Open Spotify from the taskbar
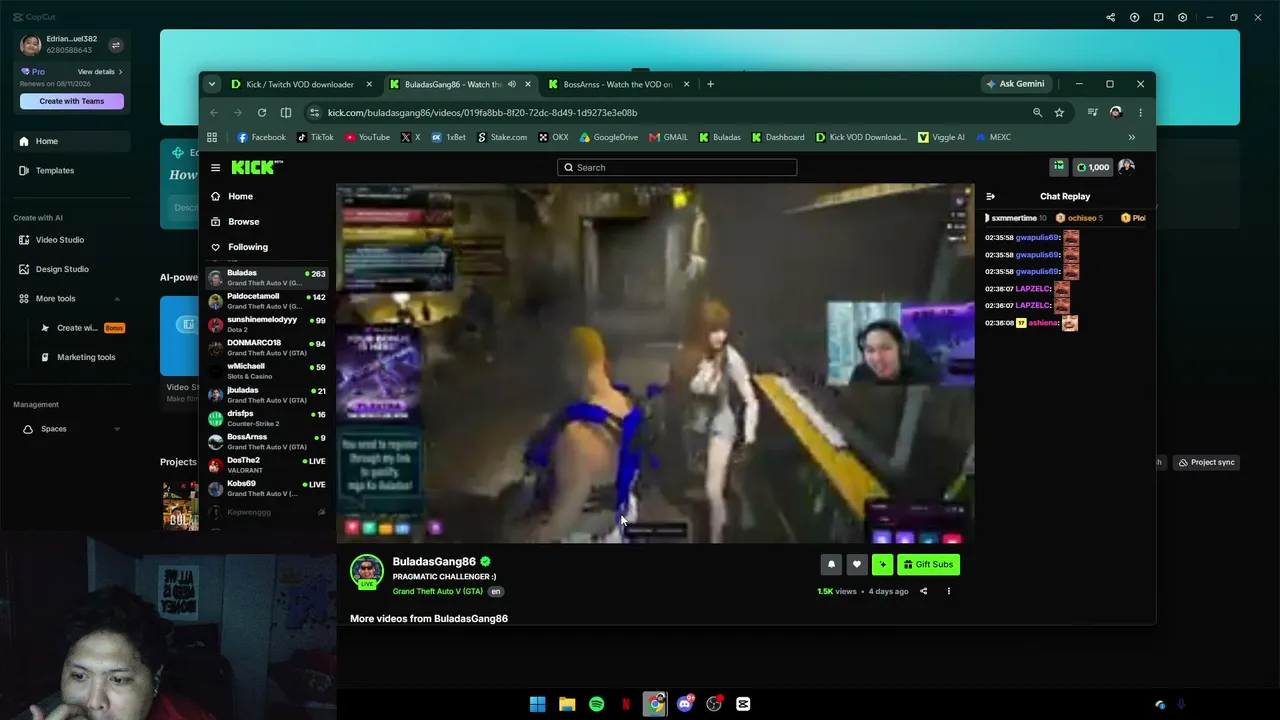Screen dimensions: 1280x720 pyautogui.click(x=596, y=704)
